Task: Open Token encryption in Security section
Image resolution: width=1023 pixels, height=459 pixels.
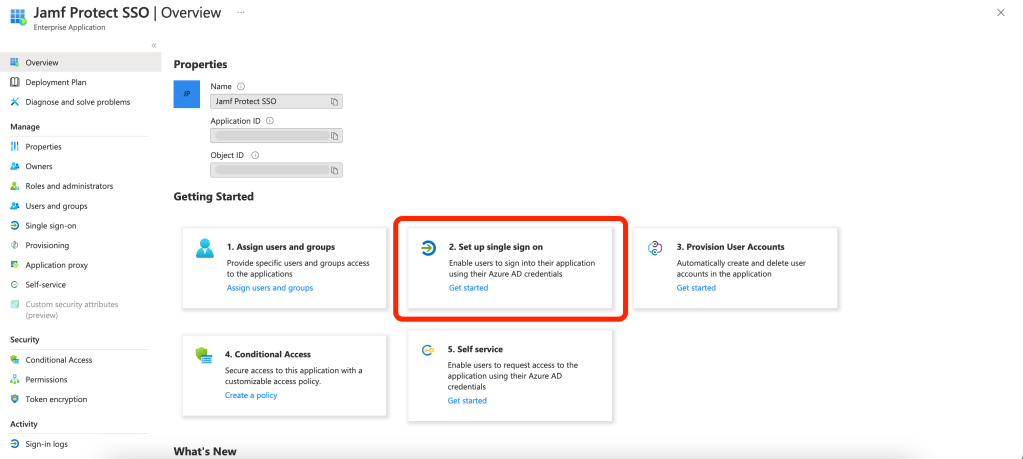Action: (x=56, y=399)
